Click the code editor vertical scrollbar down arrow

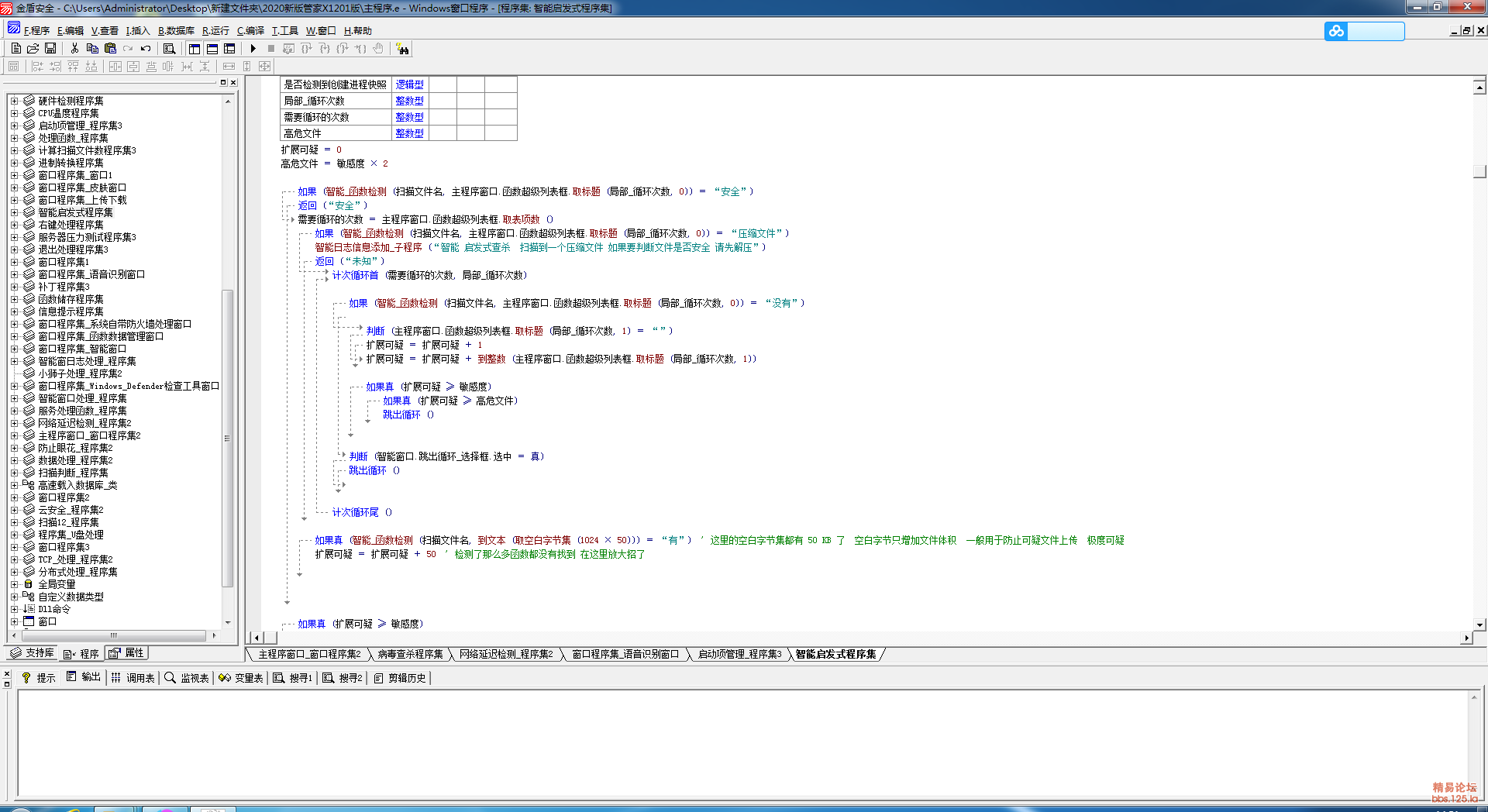click(x=1479, y=624)
